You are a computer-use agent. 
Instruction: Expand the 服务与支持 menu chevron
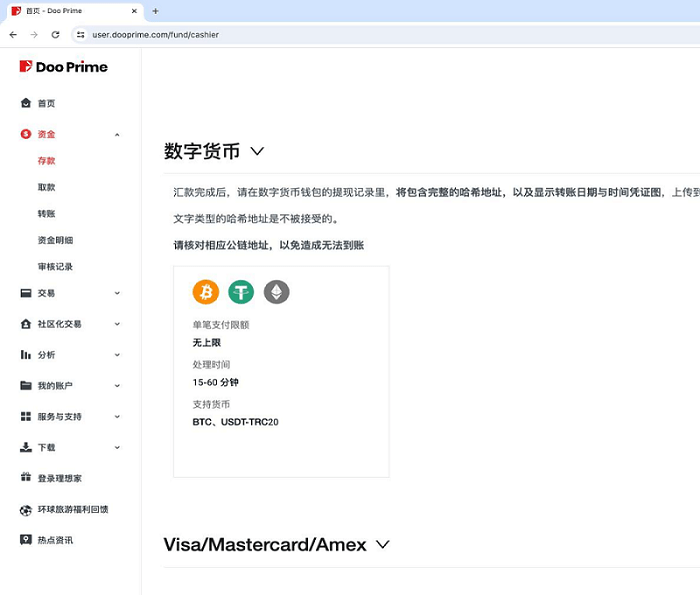coord(117,416)
